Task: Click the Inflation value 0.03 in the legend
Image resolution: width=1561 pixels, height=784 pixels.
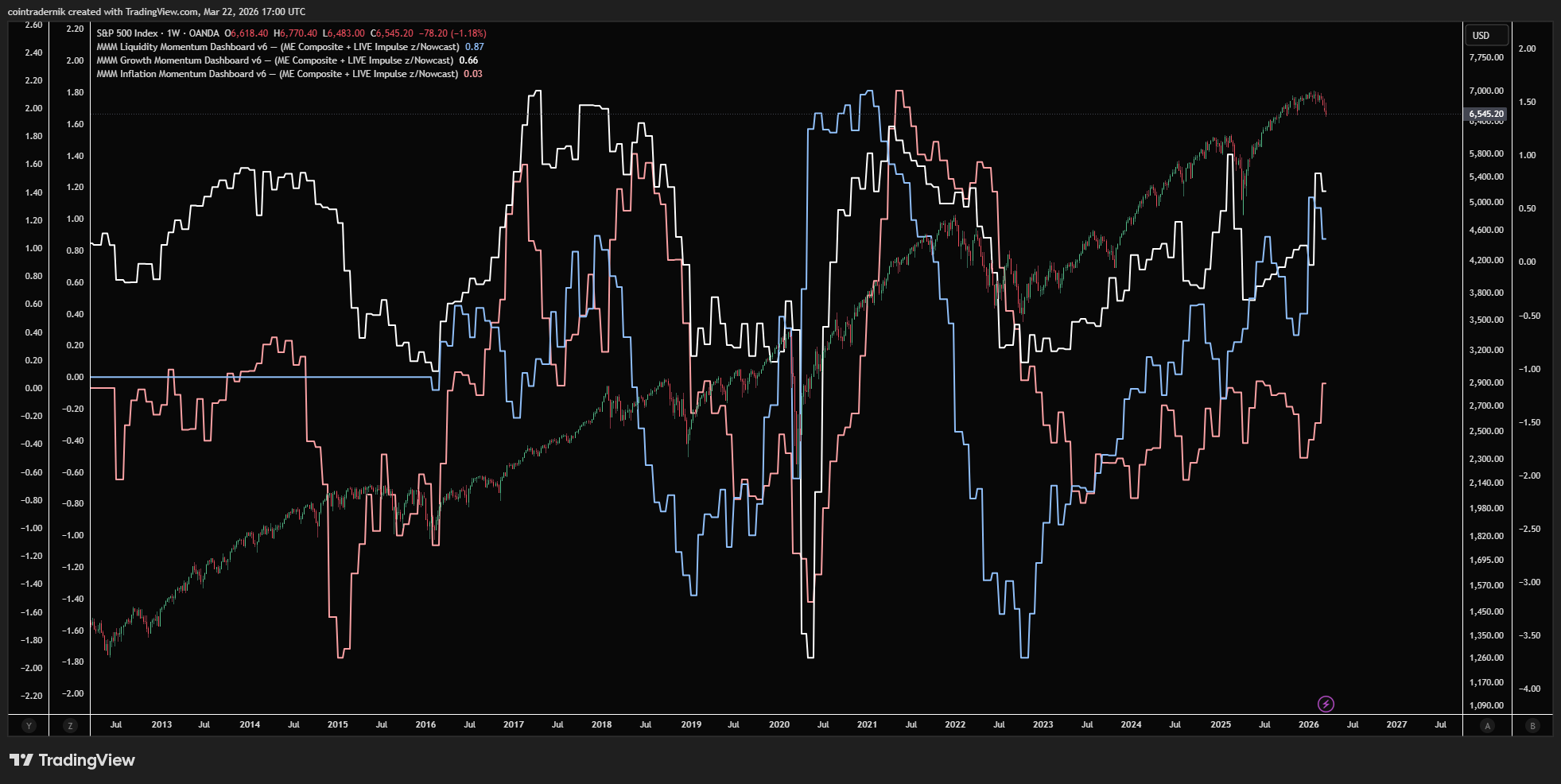Action: [472, 73]
